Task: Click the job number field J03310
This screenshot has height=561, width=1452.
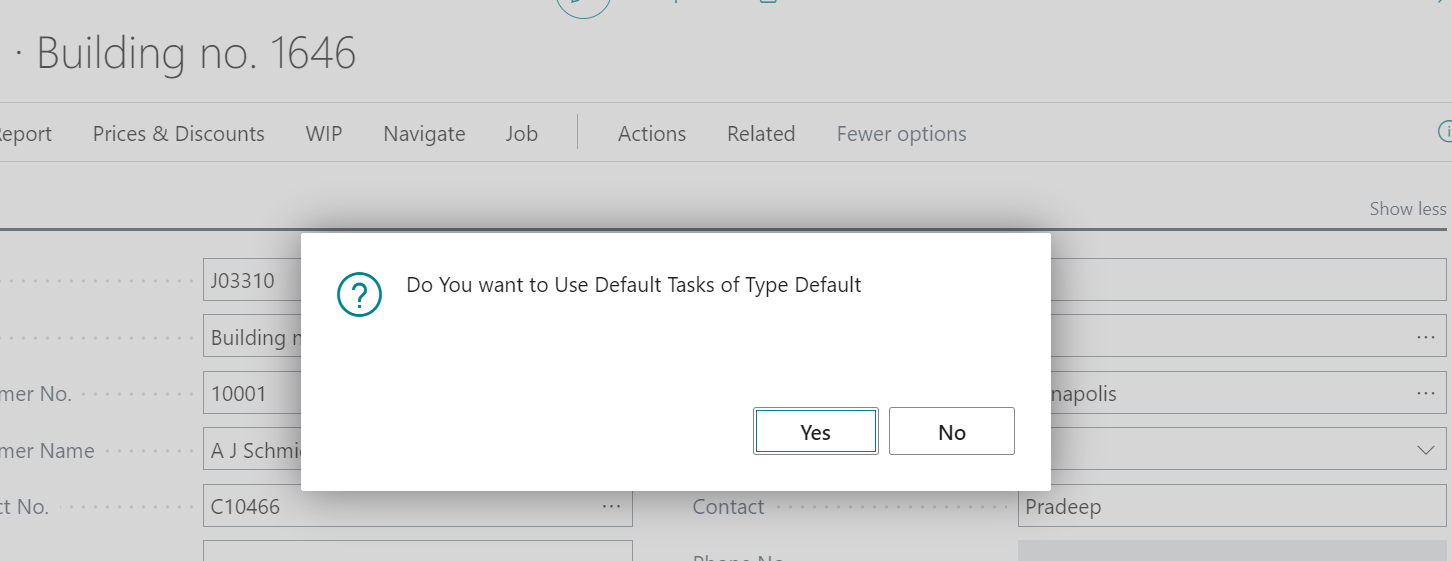Action: [252, 281]
